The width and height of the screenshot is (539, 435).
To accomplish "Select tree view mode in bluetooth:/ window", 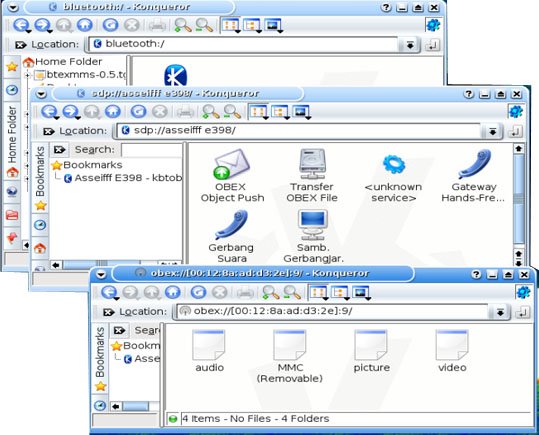I will tap(252, 25).
